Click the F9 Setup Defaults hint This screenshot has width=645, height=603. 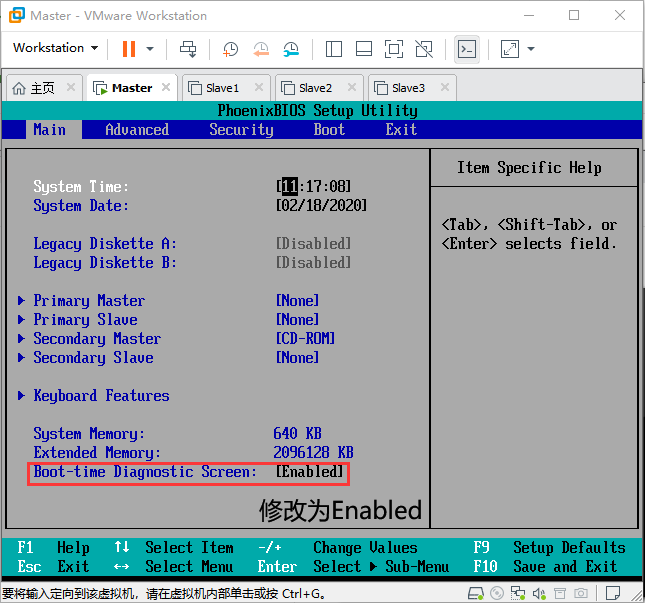point(549,547)
